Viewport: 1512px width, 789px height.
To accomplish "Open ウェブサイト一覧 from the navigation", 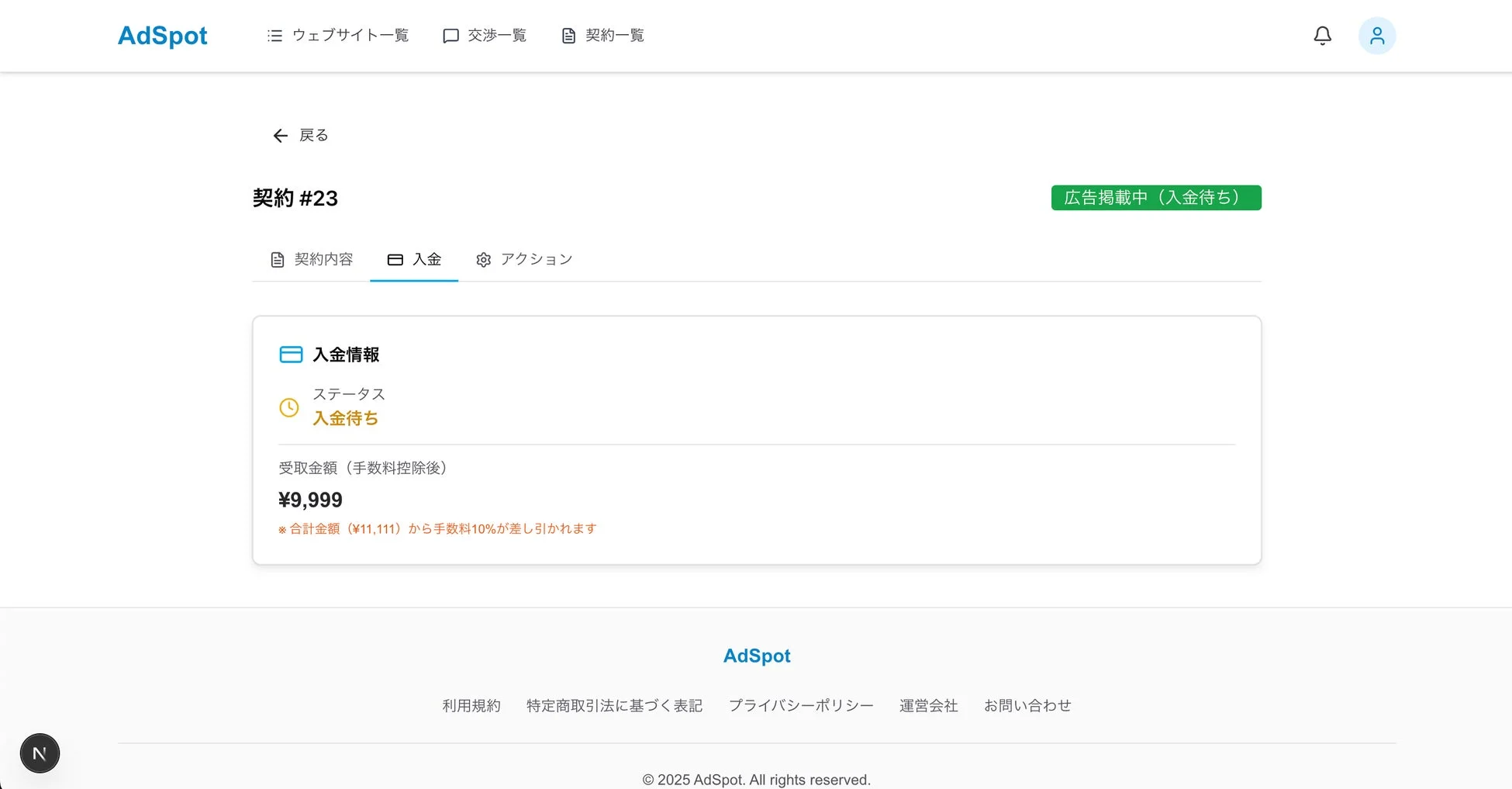I will (x=349, y=35).
